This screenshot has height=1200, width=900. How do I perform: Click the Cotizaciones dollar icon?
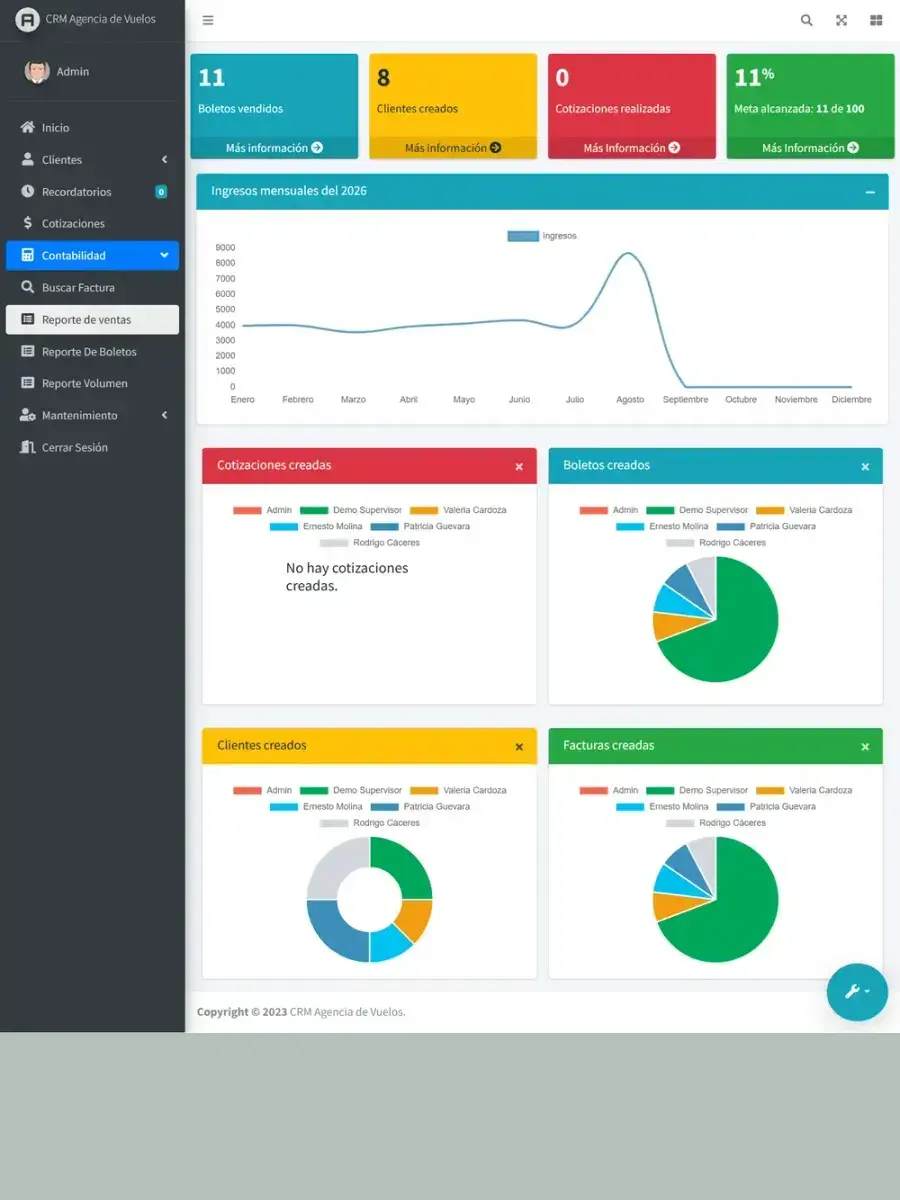(28, 223)
